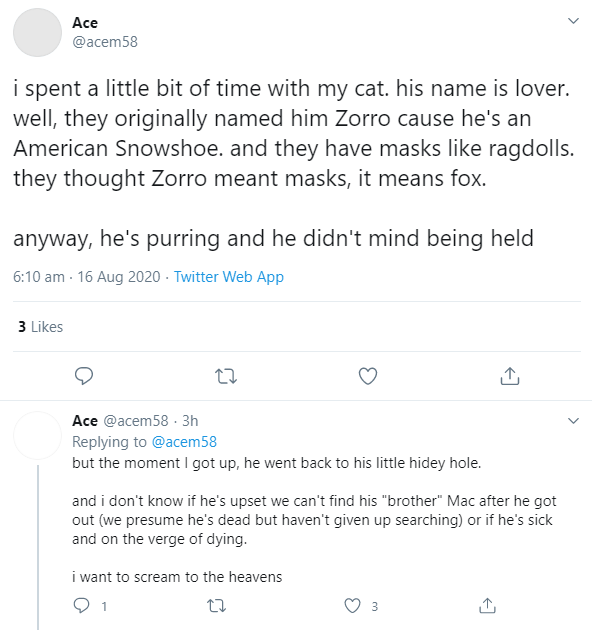Image resolution: width=592 pixels, height=630 pixels.
Task: Click the reply icon on the second tweet
Action: tap(82, 605)
